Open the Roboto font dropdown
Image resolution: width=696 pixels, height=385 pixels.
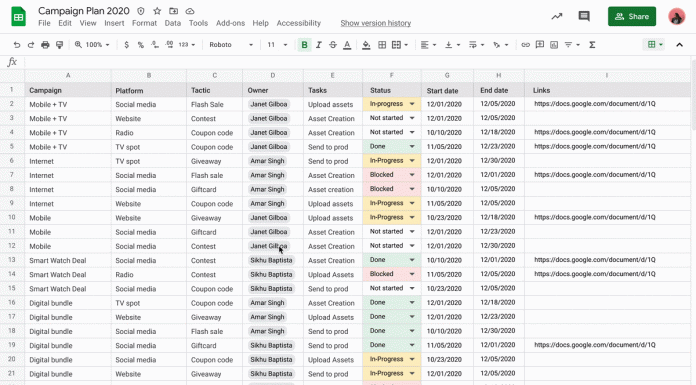coord(231,45)
